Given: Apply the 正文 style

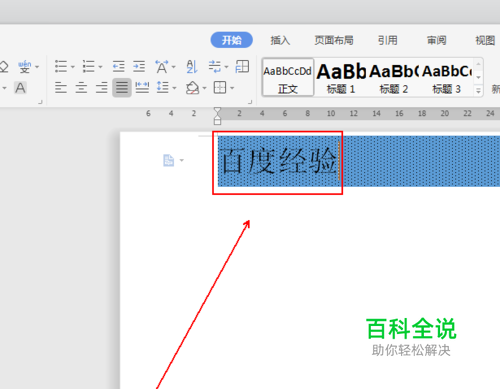Looking at the screenshot, I should coord(288,78).
